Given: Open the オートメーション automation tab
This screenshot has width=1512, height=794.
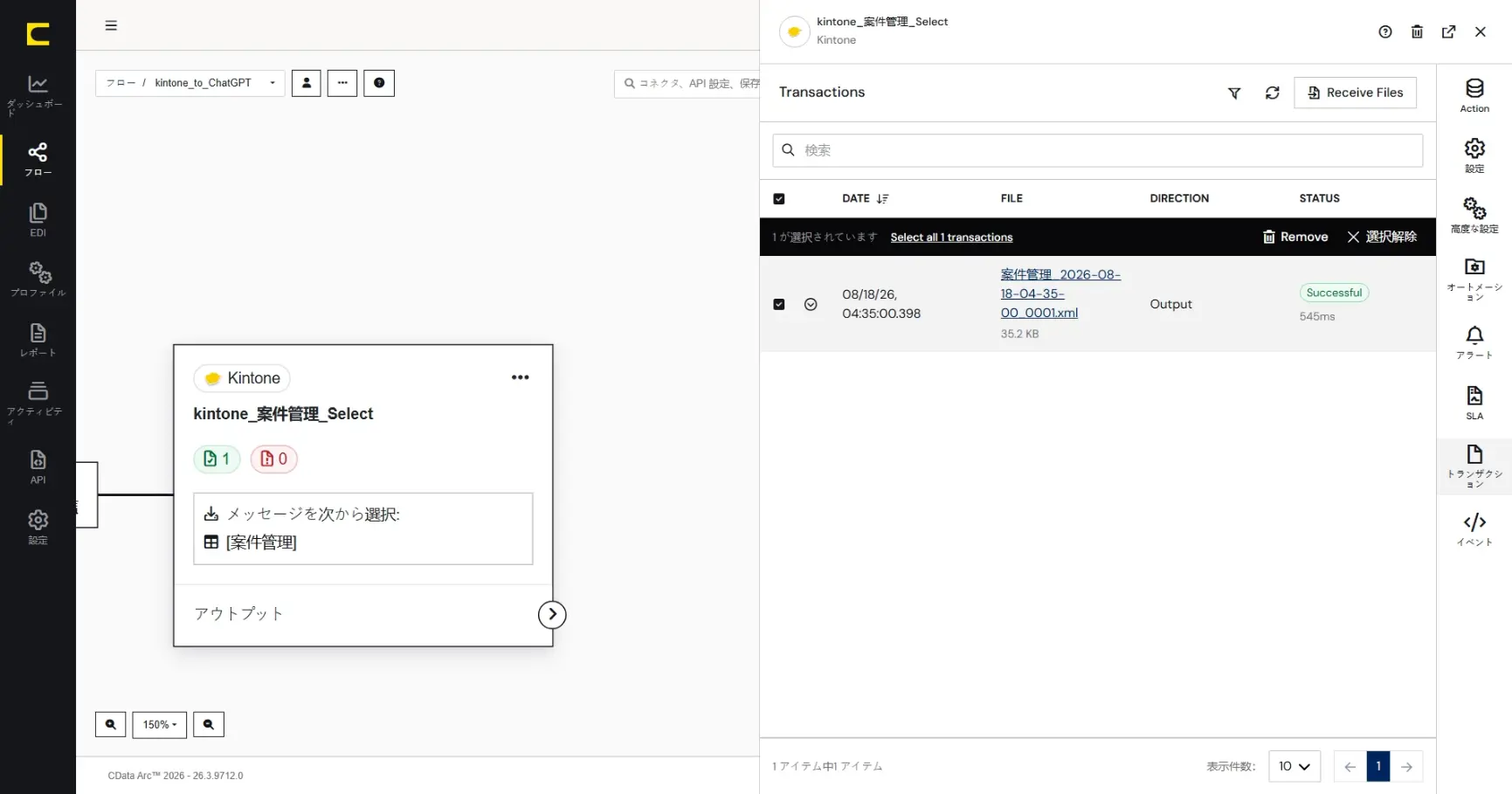Looking at the screenshot, I should point(1474,279).
